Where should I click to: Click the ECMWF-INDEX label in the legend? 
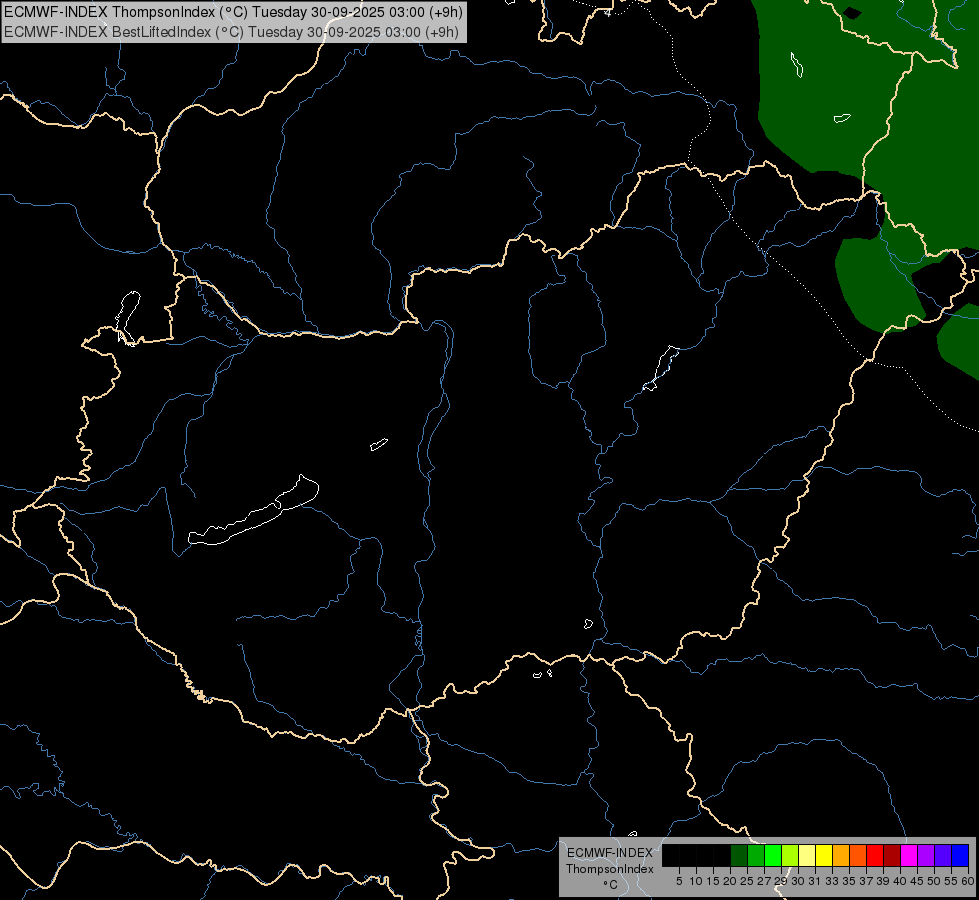tap(610, 853)
